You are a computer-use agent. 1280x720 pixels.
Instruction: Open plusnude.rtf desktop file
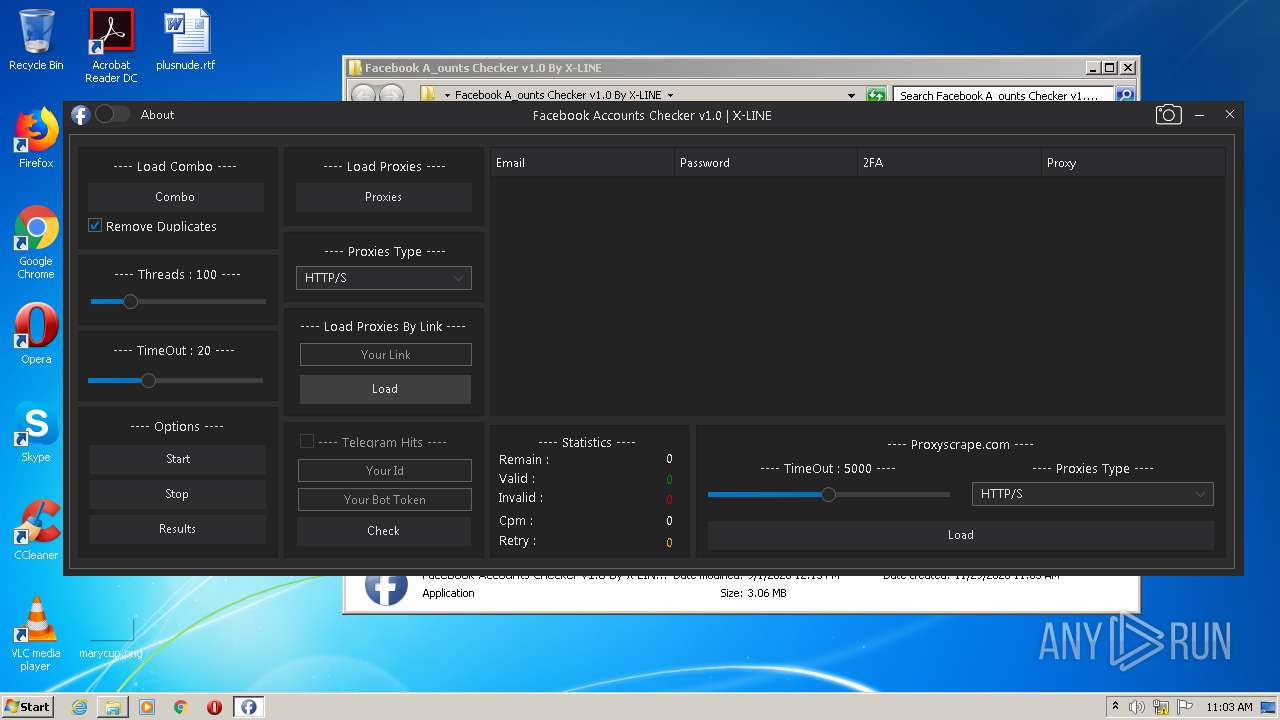186,41
